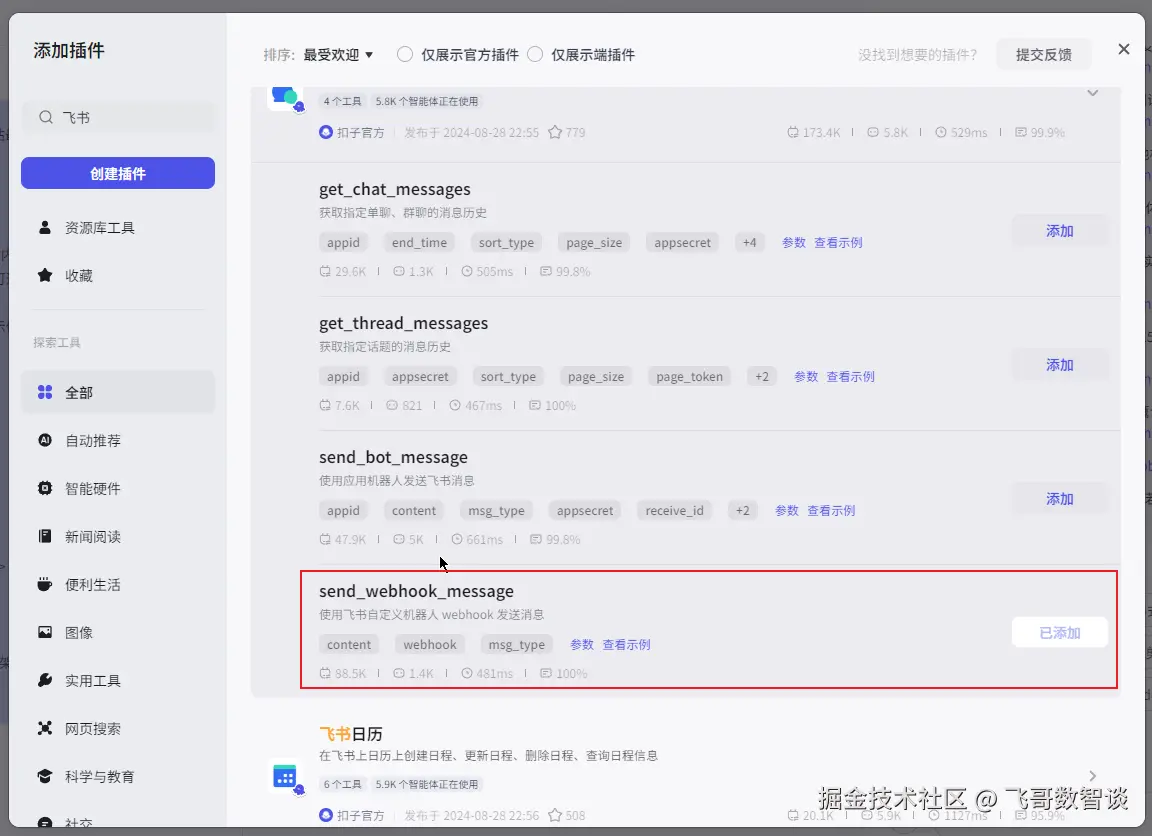Open 查看示例 link for send_bot_message
The width and height of the screenshot is (1152, 836).
[x=832, y=511]
